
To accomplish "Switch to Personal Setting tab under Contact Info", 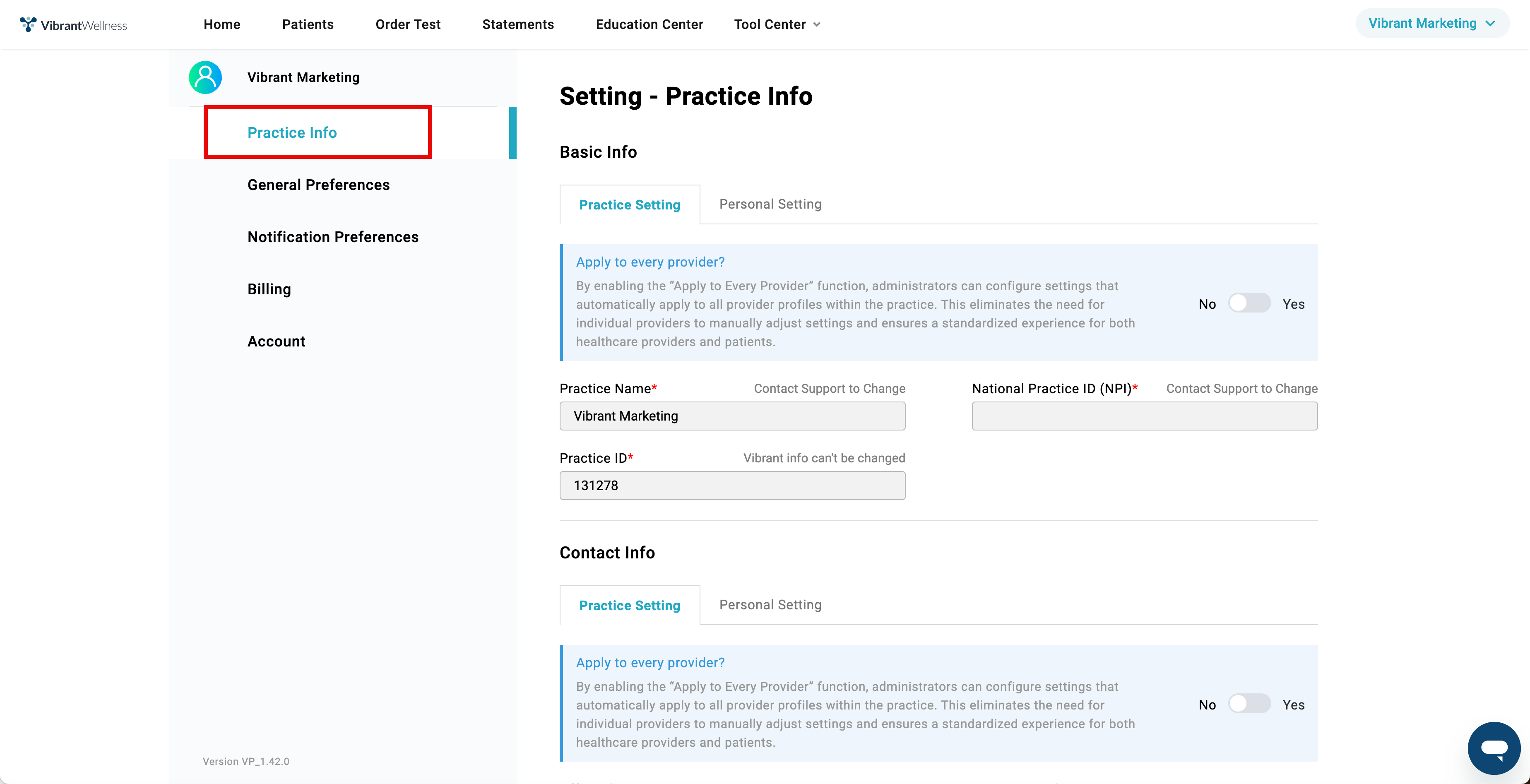I will coord(770,605).
